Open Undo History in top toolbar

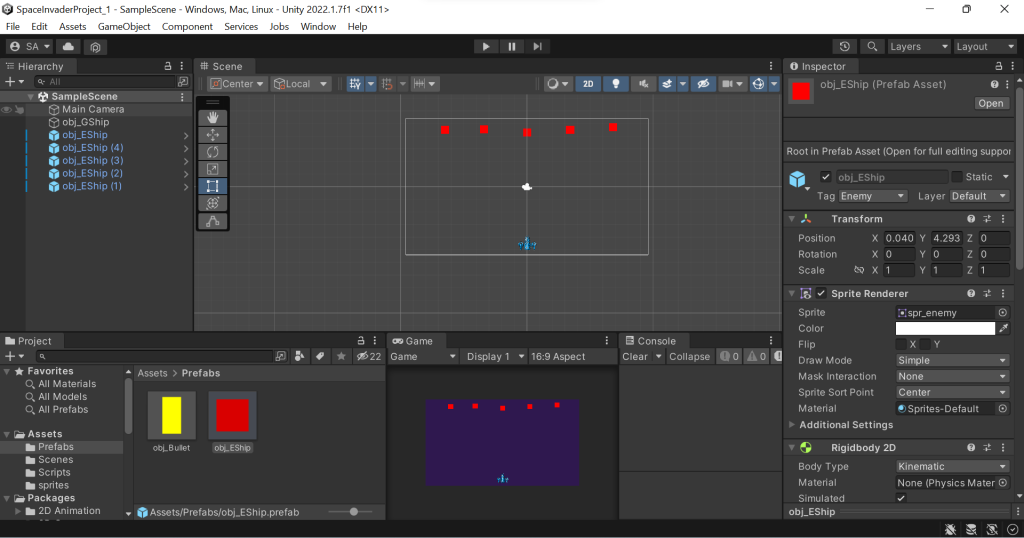pos(845,46)
